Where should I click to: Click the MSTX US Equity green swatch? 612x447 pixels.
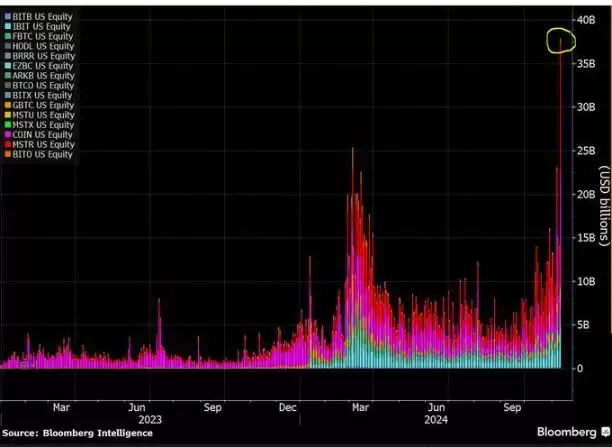(x=7, y=124)
